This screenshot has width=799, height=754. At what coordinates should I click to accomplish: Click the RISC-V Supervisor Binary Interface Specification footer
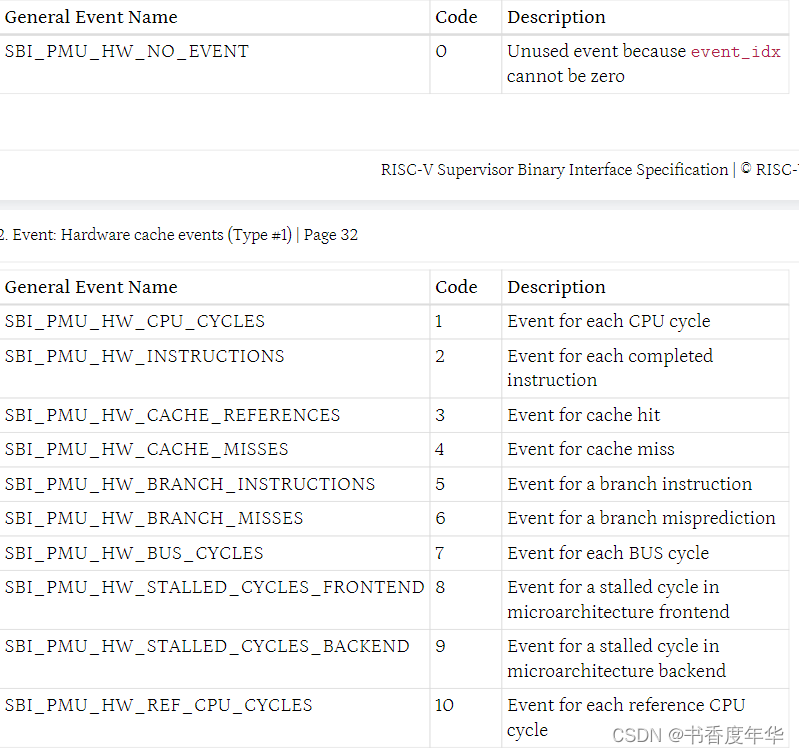(554, 170)
